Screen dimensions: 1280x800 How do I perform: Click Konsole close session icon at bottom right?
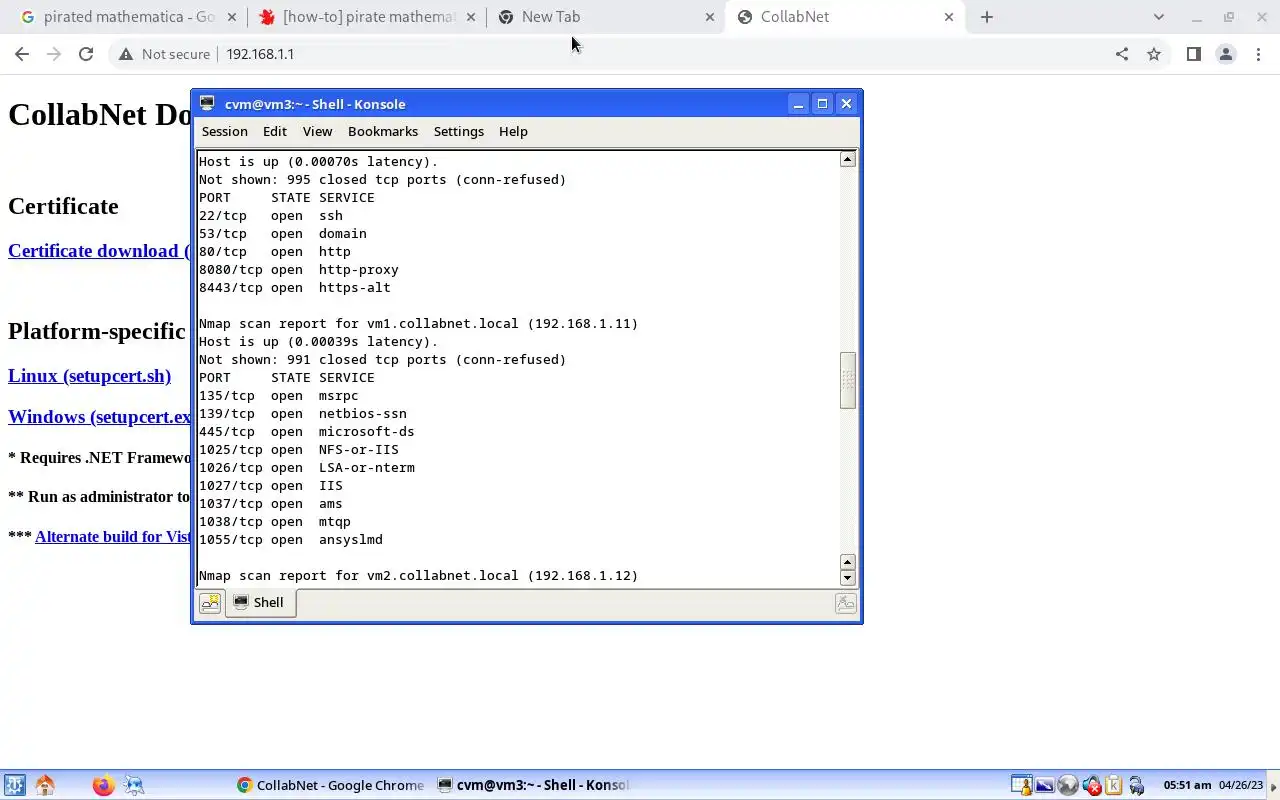[846, 603]
